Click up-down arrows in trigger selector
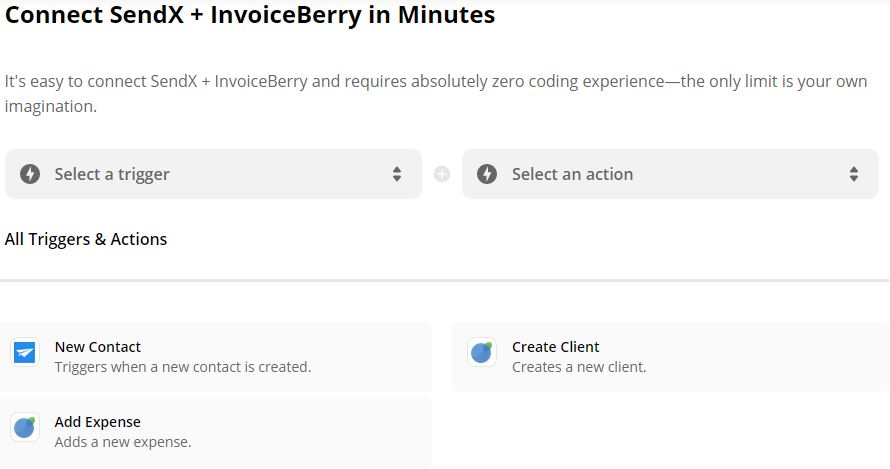The width and height of the screenshot is (890, 469). (x=397, y=174)
